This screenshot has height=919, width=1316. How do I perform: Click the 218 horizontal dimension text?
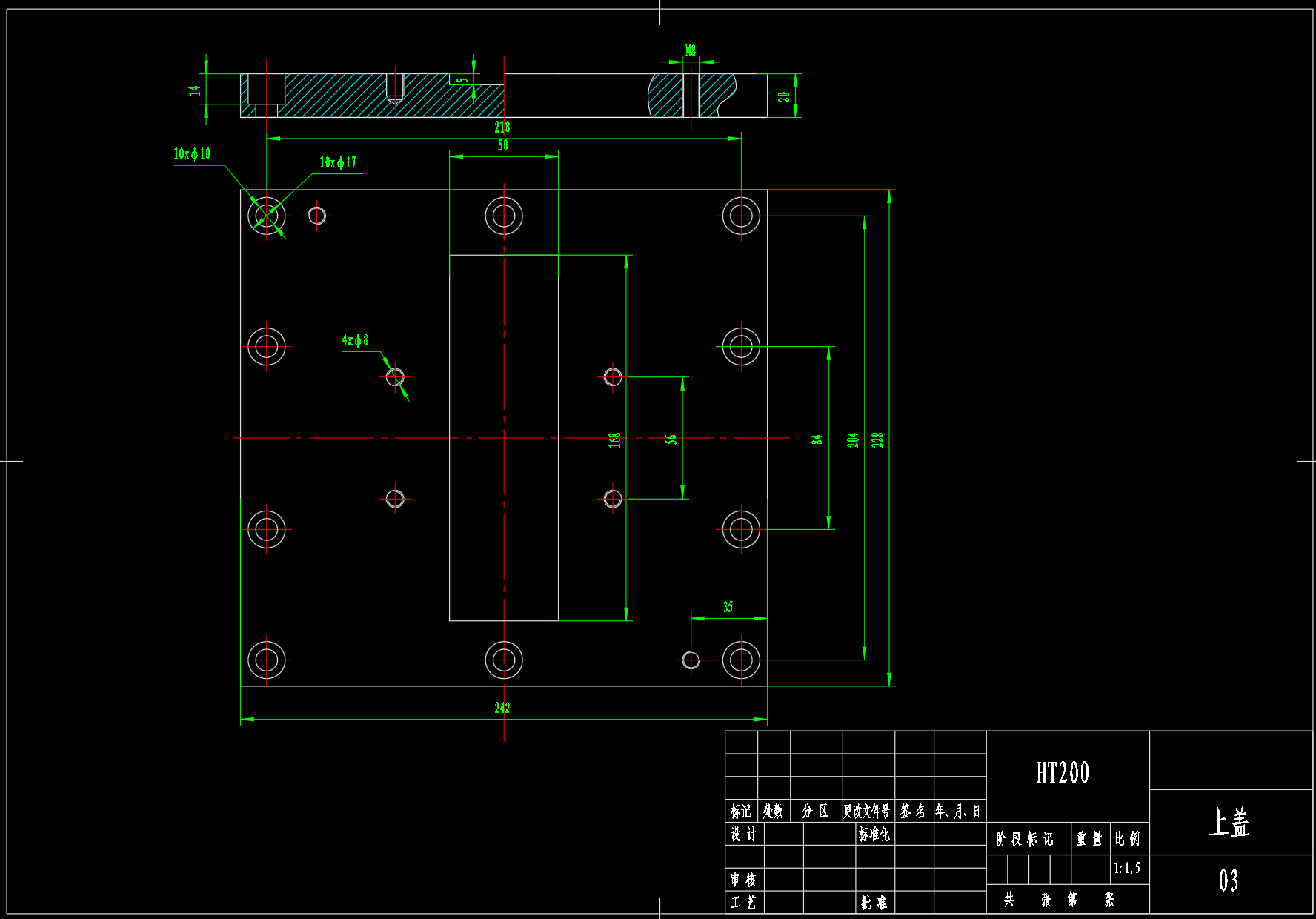click(x=502, y=127)
